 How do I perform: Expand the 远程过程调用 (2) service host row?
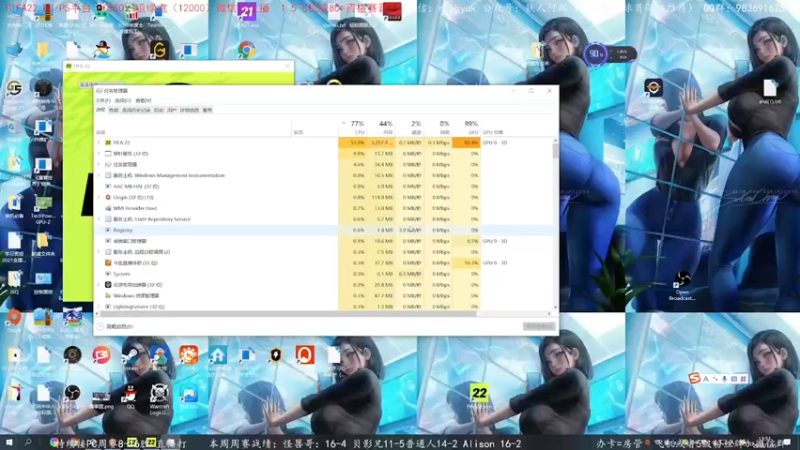pyautogui.click(x=98, y=252)
